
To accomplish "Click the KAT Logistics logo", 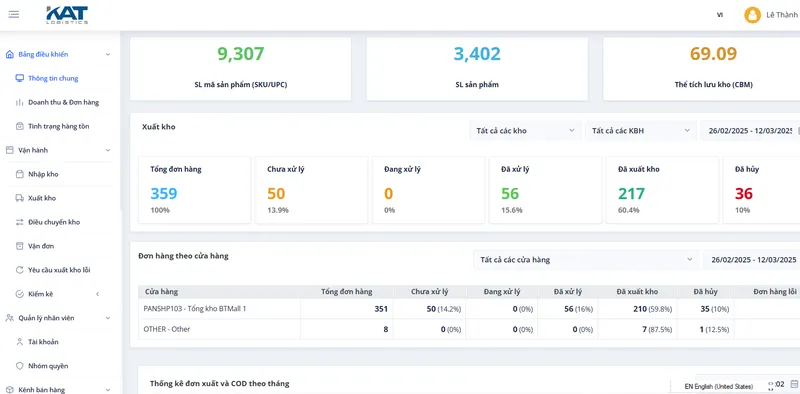I will click(67, 15).
